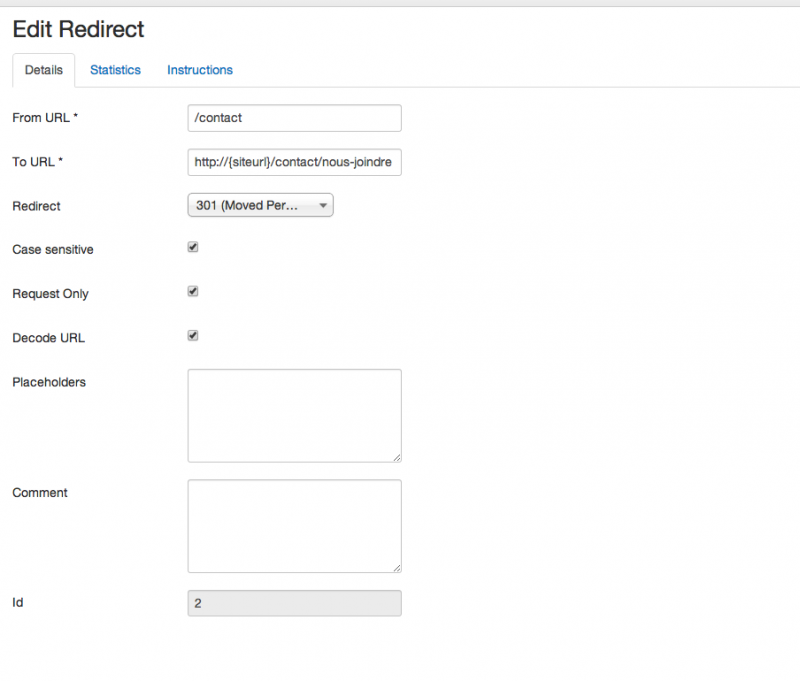The height and width of the screenshot is (681, 800).
Task: Open the Instructions tab
Action: click(x=200, y=70)
